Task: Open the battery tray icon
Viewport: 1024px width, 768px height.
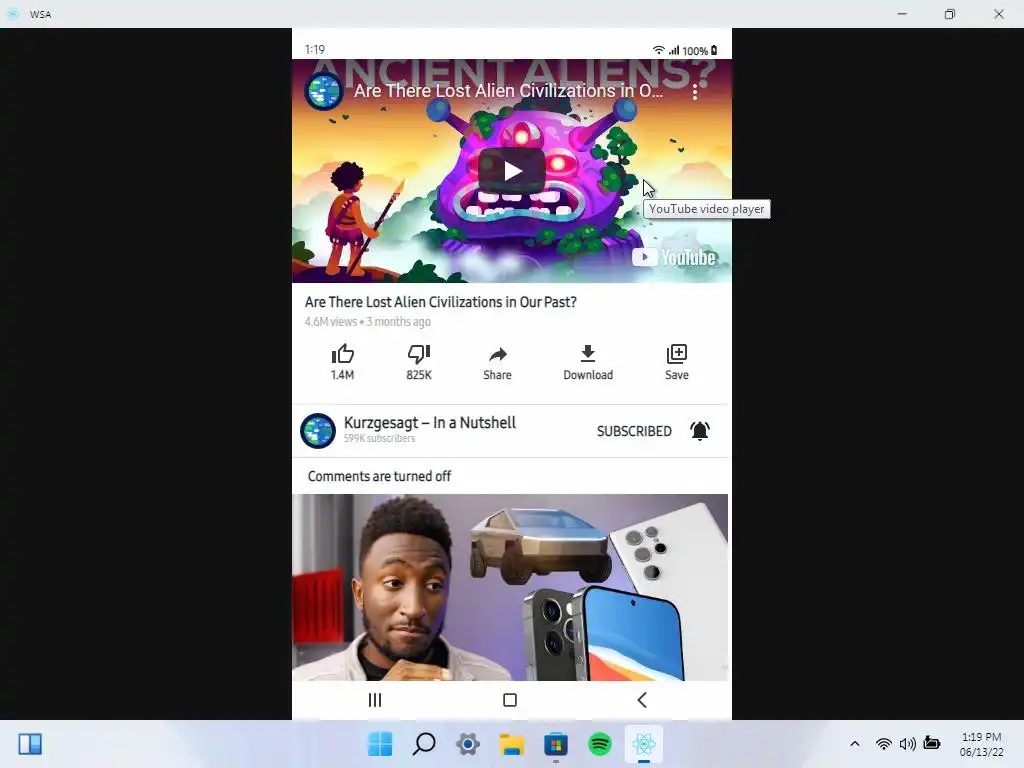Action: pyautogui.click(x=932, y=743)
